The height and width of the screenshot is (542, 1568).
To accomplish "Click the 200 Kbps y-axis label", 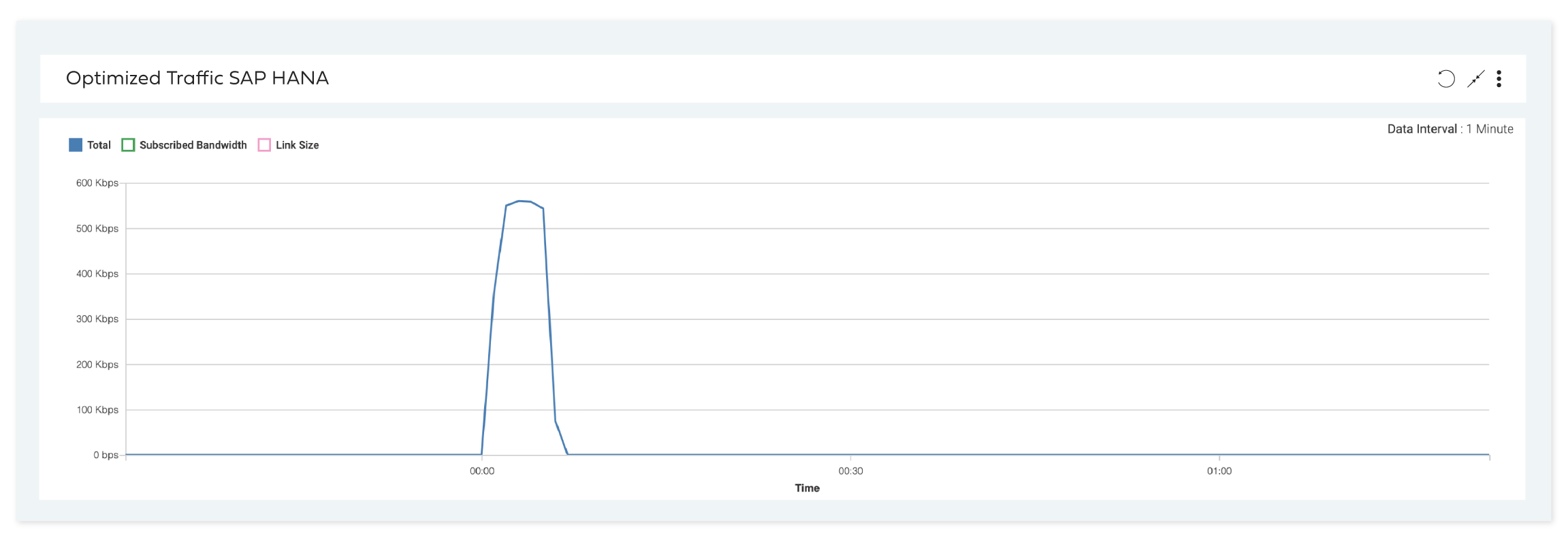I will [97, 365].
